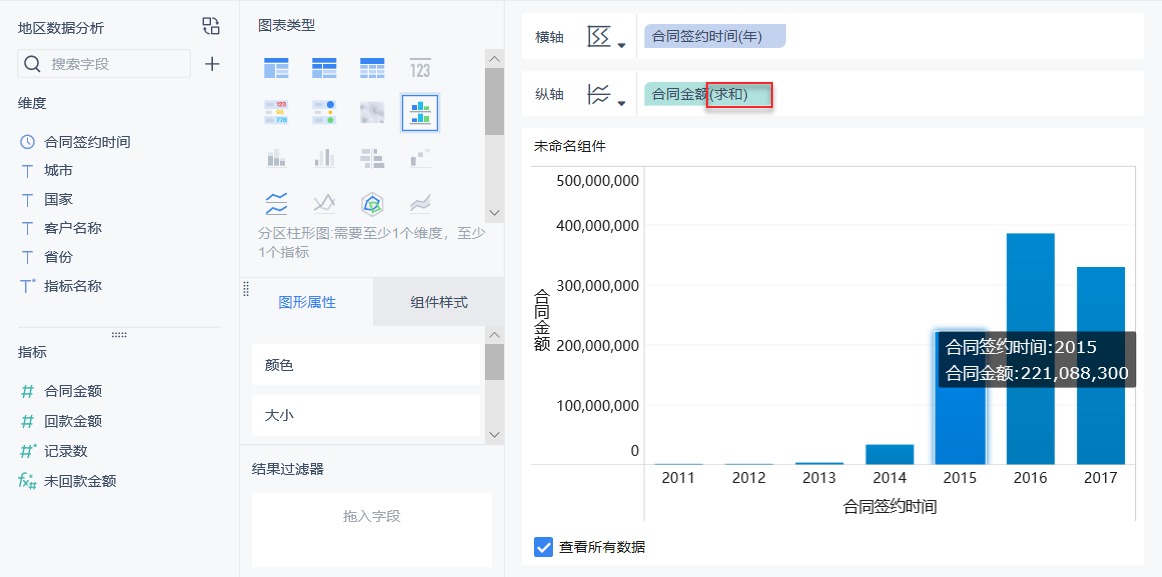1162x577 pixels.
Task: Switch to the 组件样式 tab
Action: tap(439, 302)
